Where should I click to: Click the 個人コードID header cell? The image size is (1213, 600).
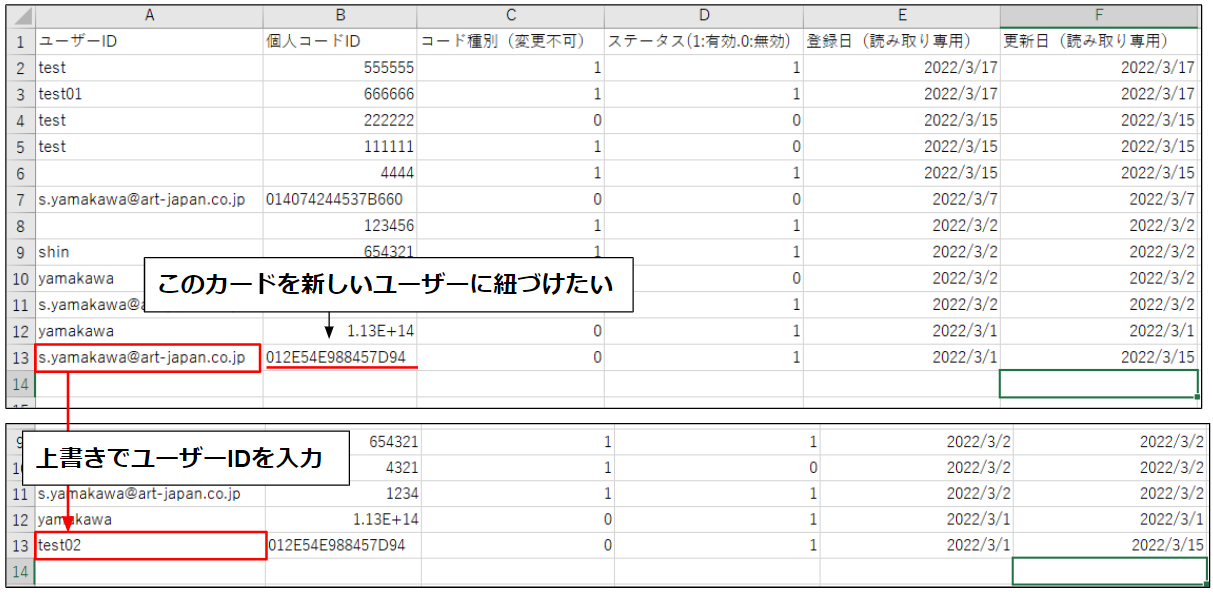tap(341, 42)
